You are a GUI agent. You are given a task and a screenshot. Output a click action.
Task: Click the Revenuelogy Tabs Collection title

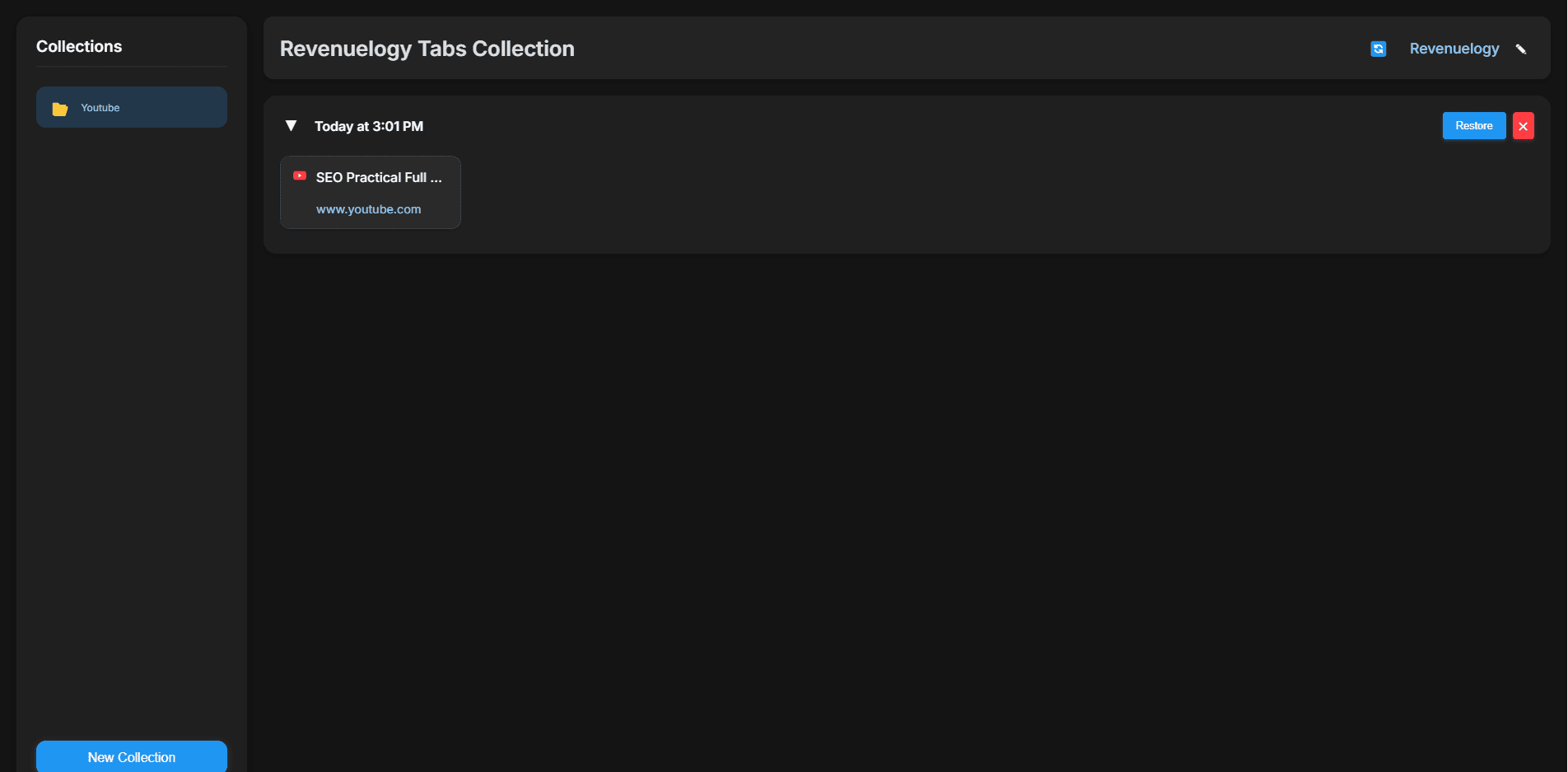(427, 49)
